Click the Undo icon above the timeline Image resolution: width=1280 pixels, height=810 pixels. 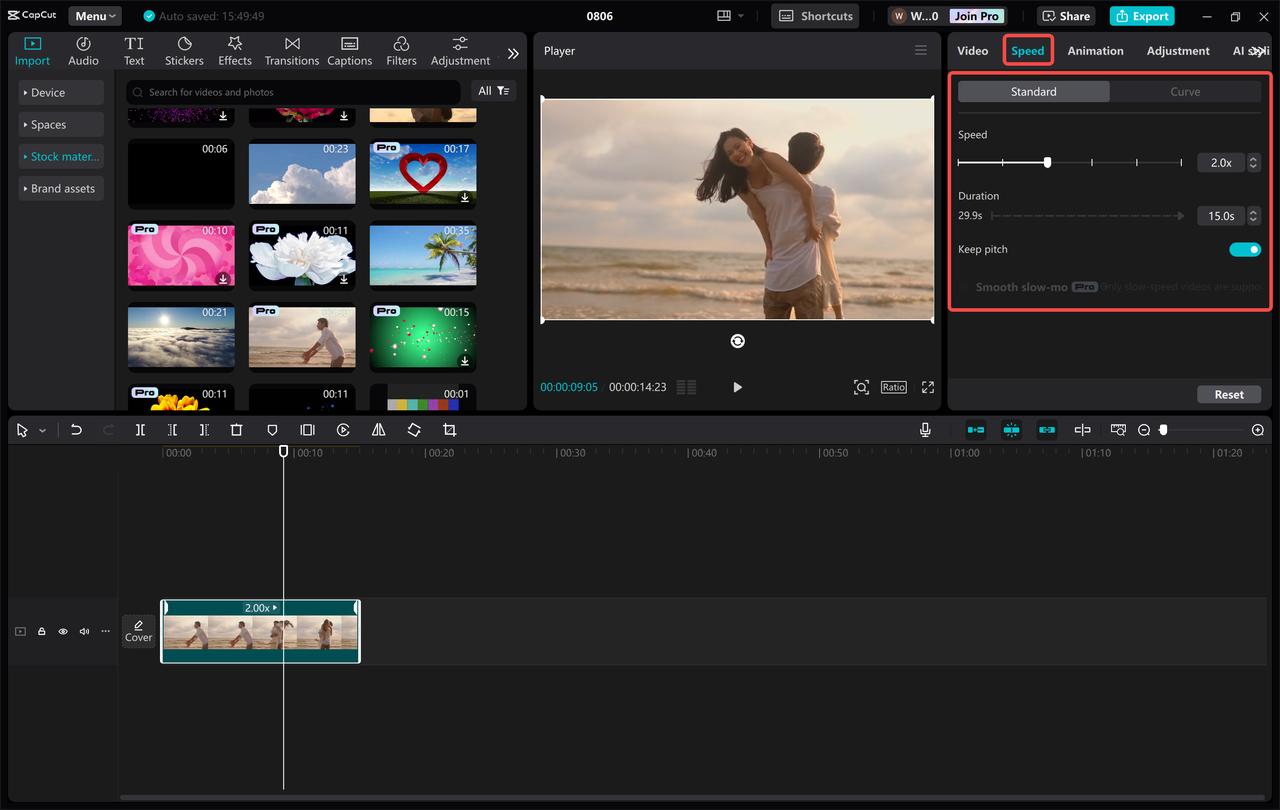(x=76, y=429)
